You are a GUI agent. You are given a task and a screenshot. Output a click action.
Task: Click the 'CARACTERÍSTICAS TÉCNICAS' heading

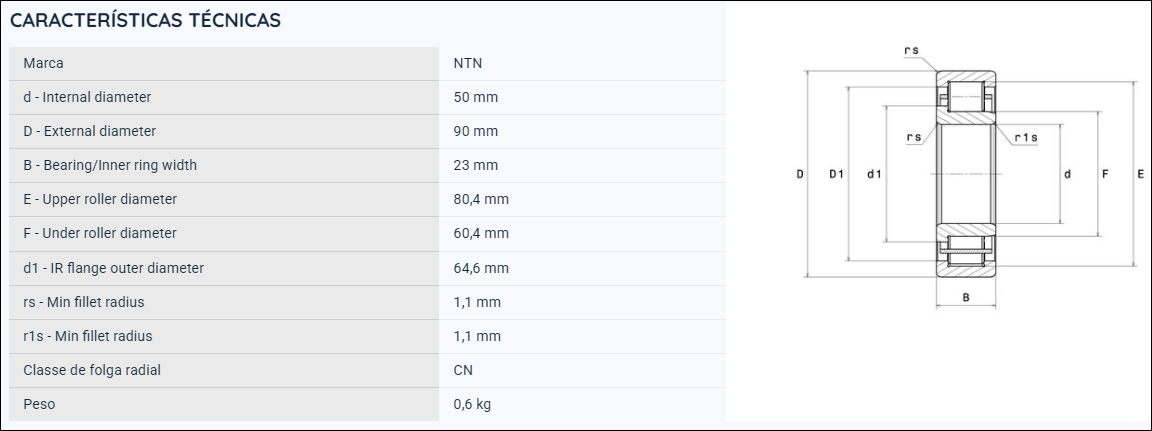[x=145, y=21]
